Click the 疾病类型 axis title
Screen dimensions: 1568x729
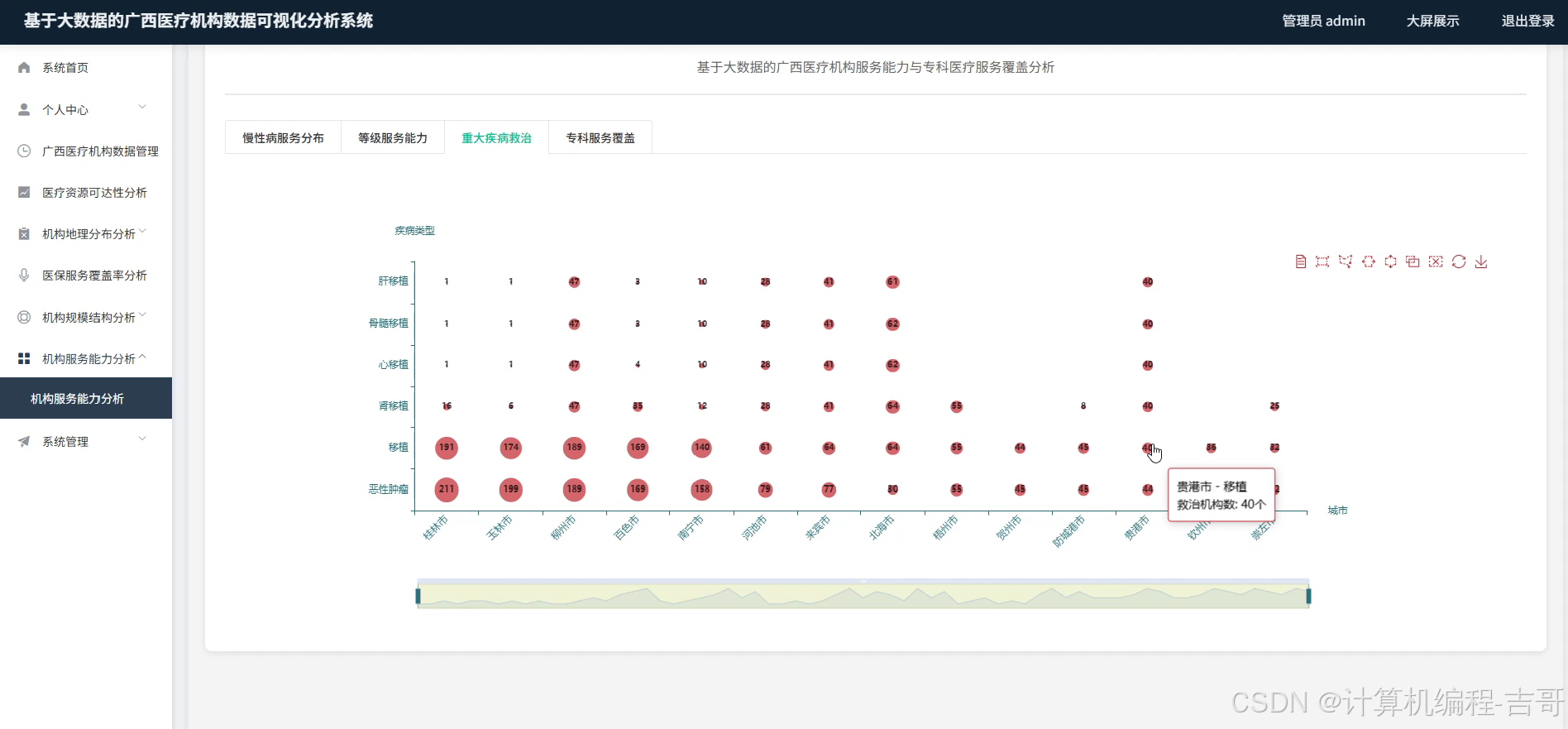pyautogui.click(x=414, y=231)
